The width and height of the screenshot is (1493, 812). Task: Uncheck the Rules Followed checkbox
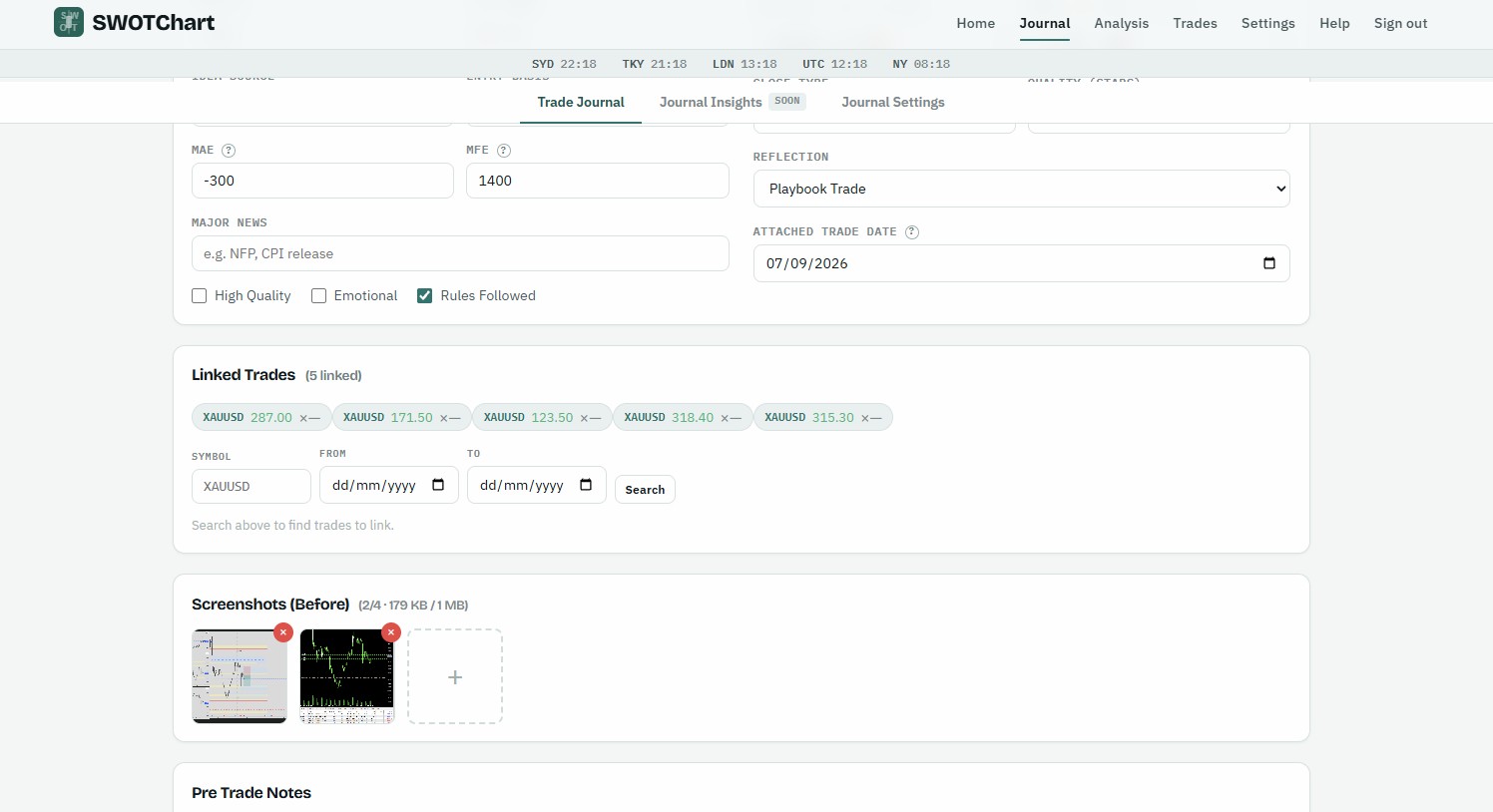tap(425, 296)
